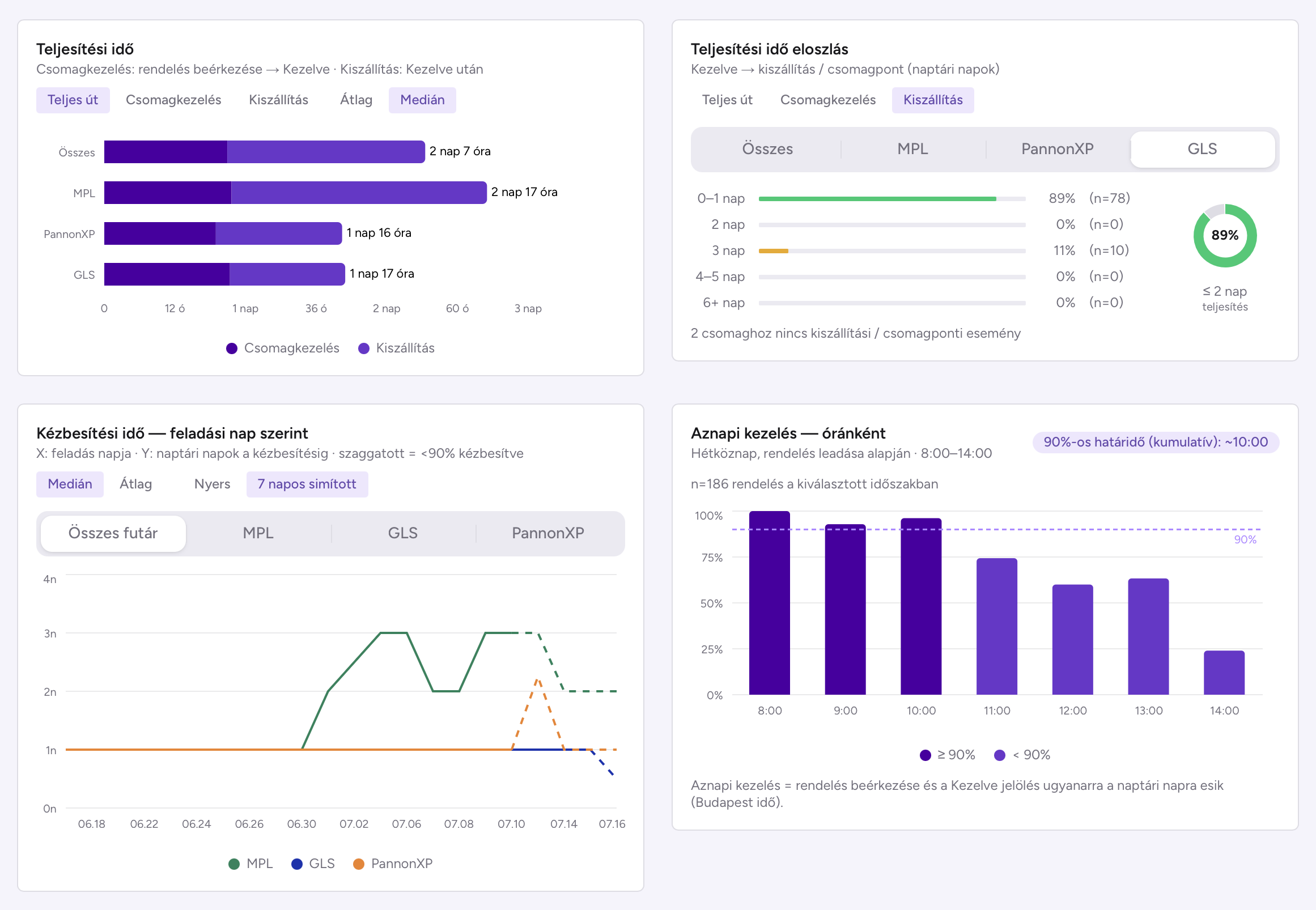Click the blue GLS legend dot under line chart
The image size is (1316, 910).
[296, 864]
